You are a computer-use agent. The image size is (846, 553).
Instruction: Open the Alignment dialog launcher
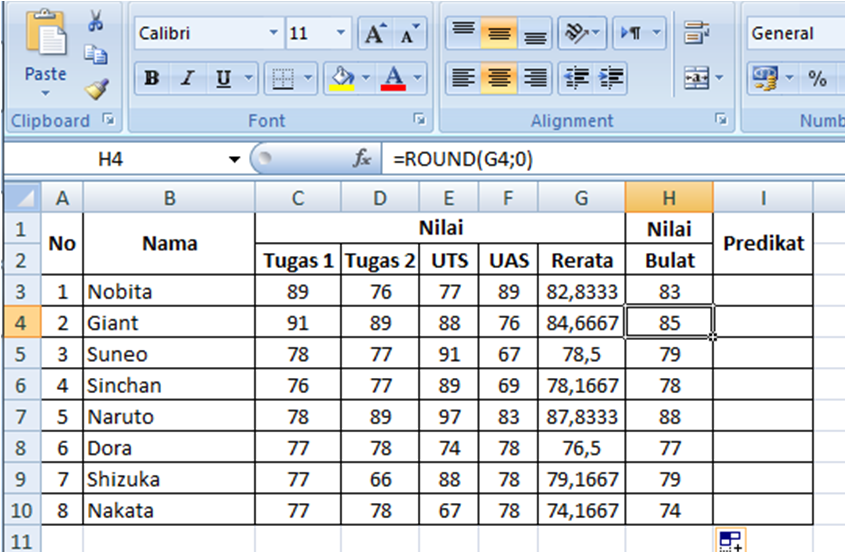[721, 119]
